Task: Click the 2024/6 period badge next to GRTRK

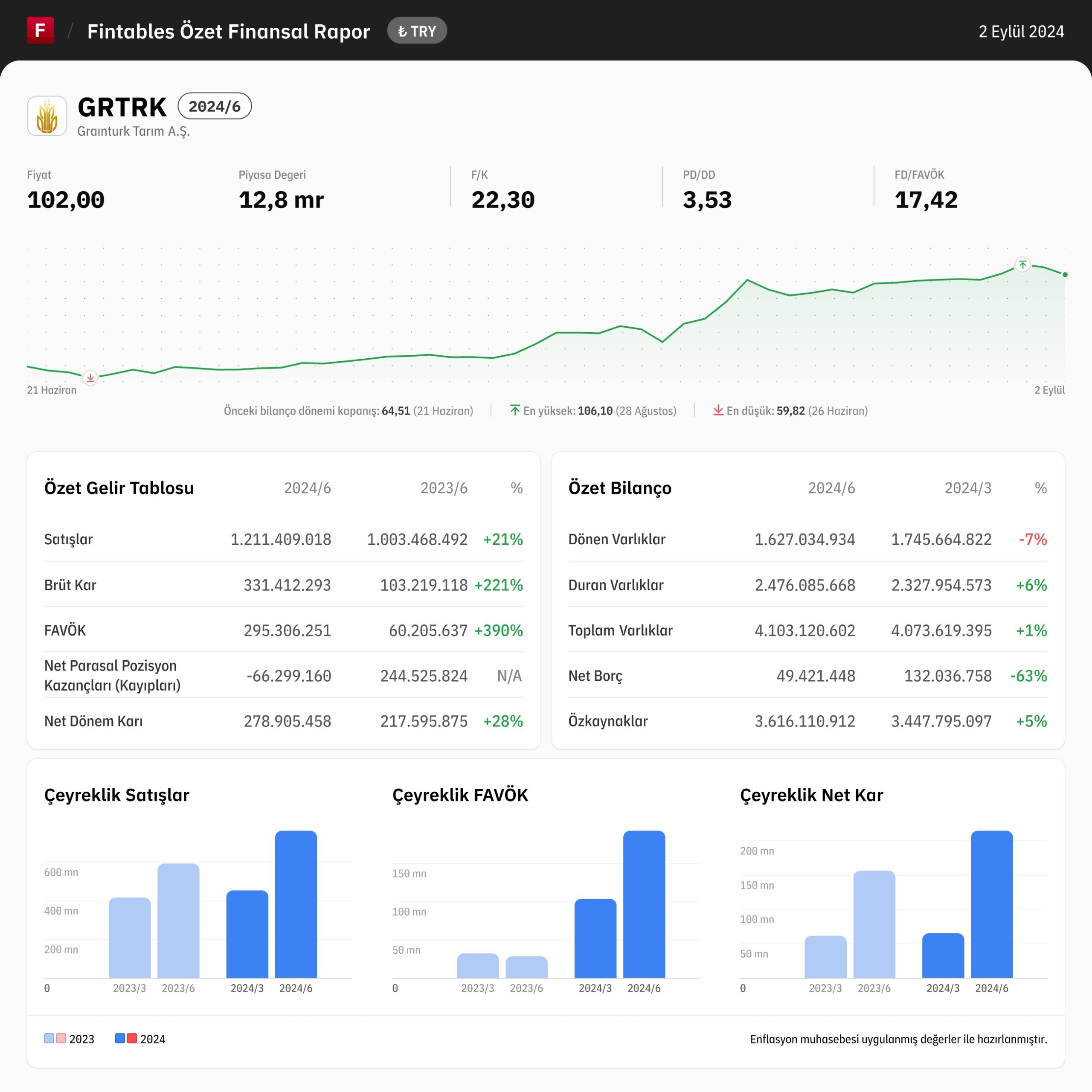Action: (215, 106)
